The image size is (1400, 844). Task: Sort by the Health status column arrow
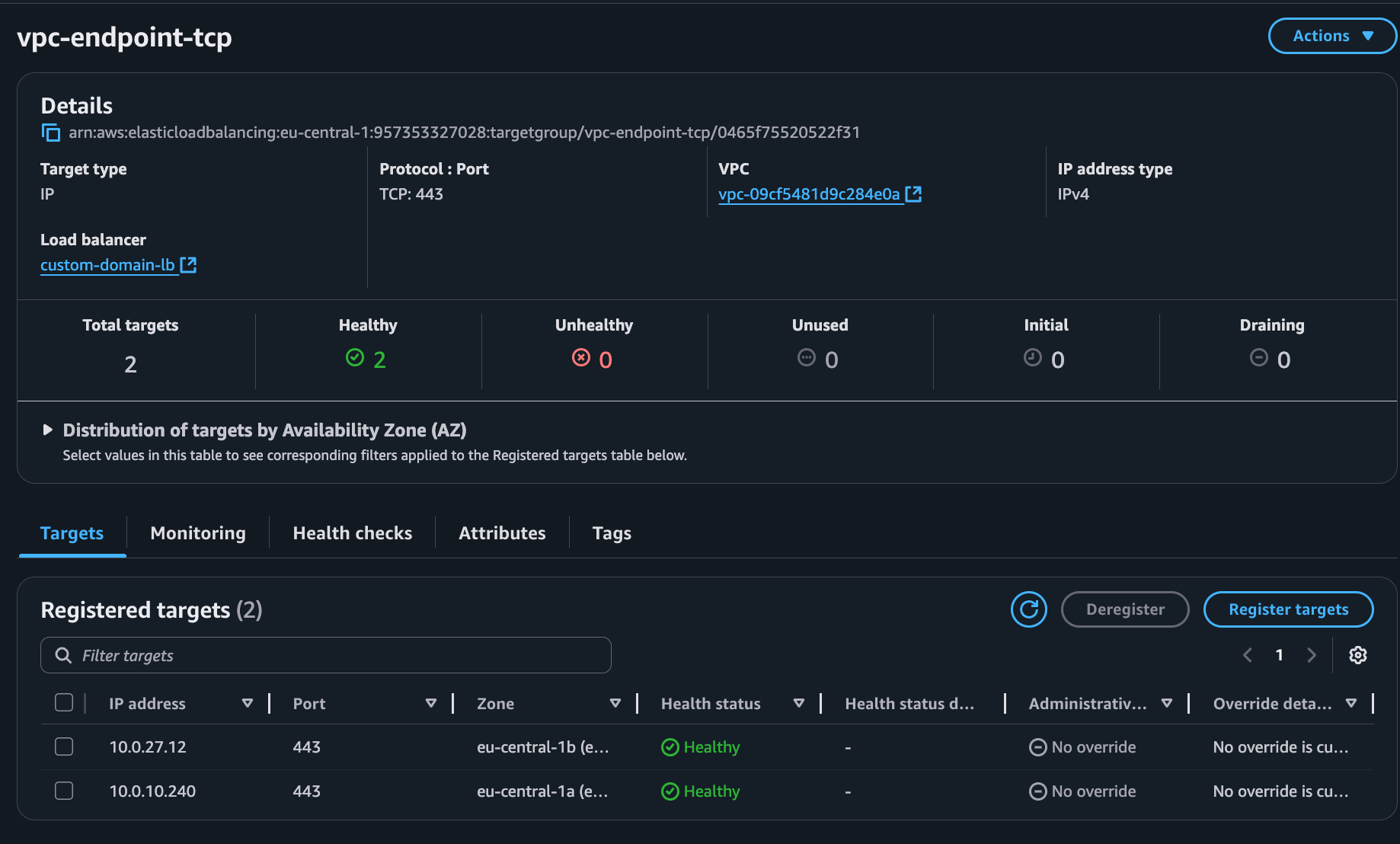point(798,703)
